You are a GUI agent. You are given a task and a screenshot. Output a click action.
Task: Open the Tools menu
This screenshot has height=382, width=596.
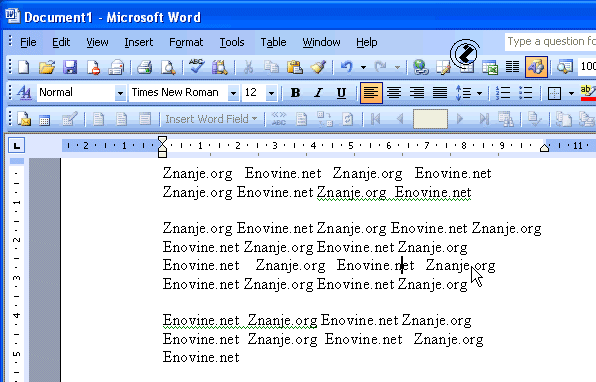tap(232, 42)
